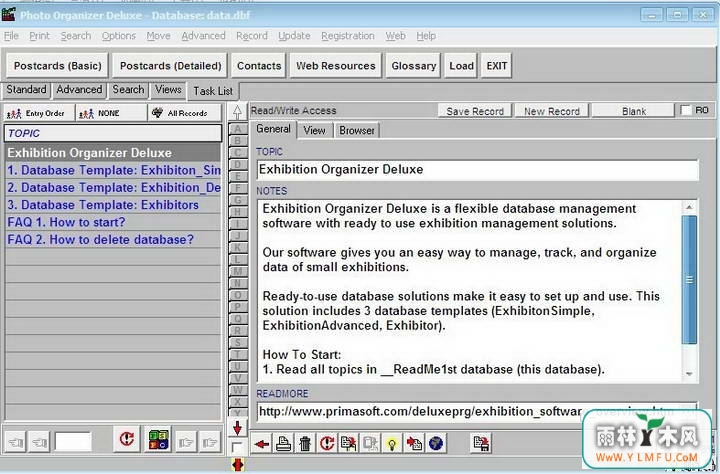Click the white up arrow above the alphabet index

pyautogui.click(x=237, y=112)
